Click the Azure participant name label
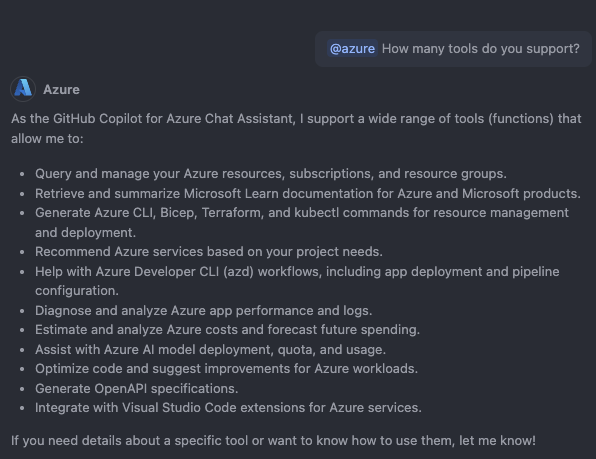Image resolution: width=596 pixels, height=459 pixels. pos(61,90)
